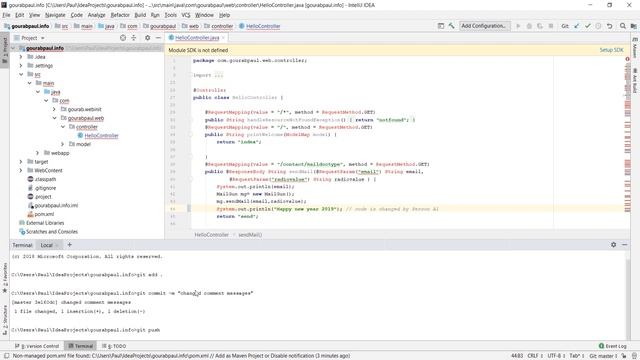The width and height of the screenshot is (640, 360).
Task: Click the Git Commit checkmark icon
Action: pyautogui.click(x=587, y=26)
